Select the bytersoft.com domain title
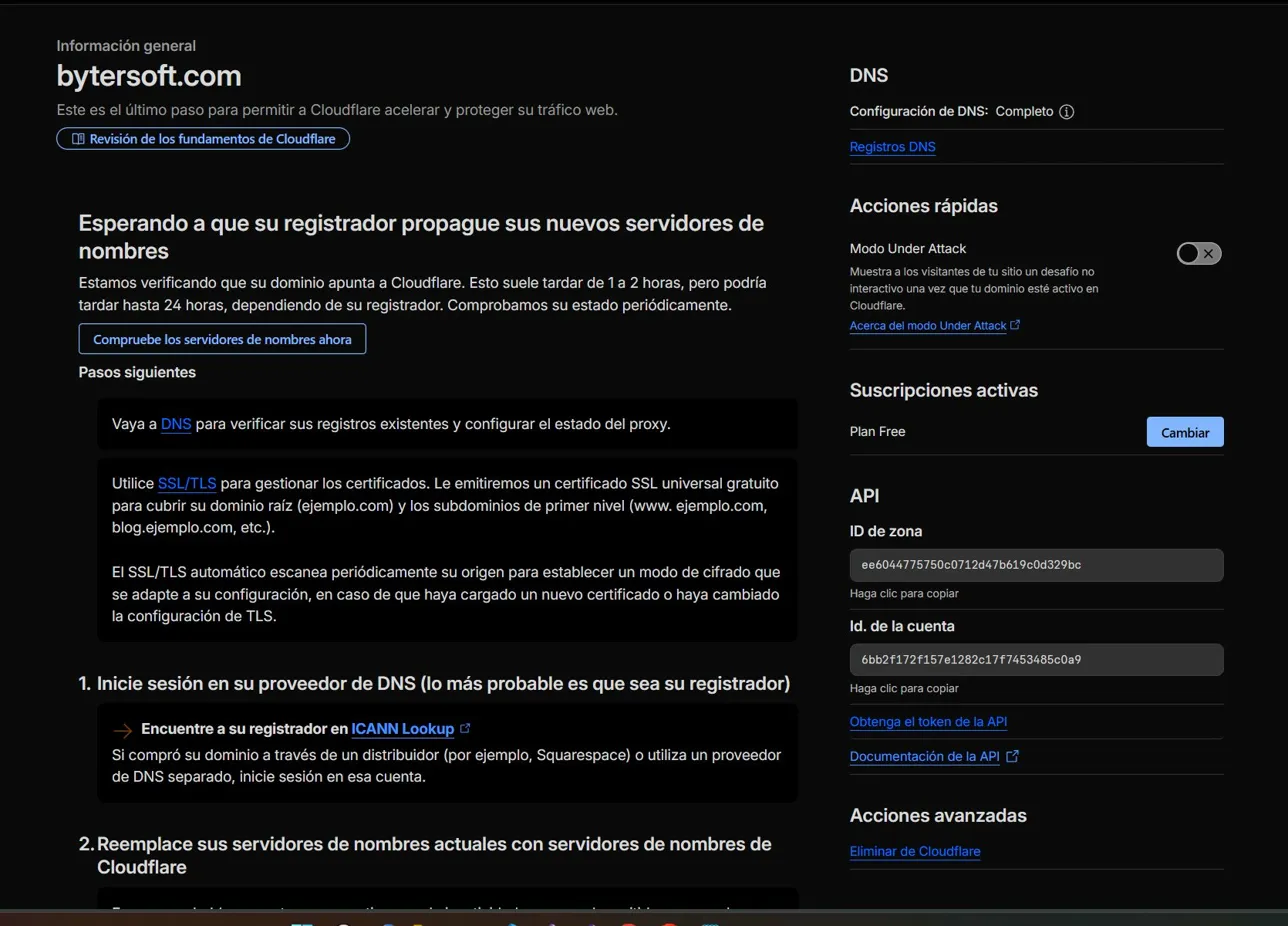 (x=149, y=76)
